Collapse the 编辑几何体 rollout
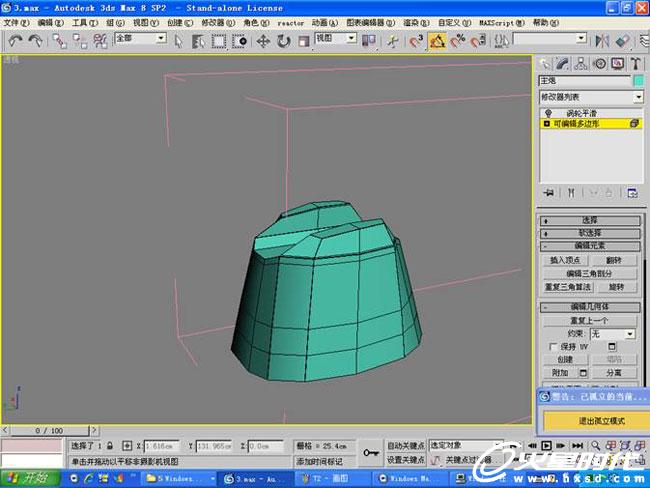650x488 pixels. [x=590, y=307]
